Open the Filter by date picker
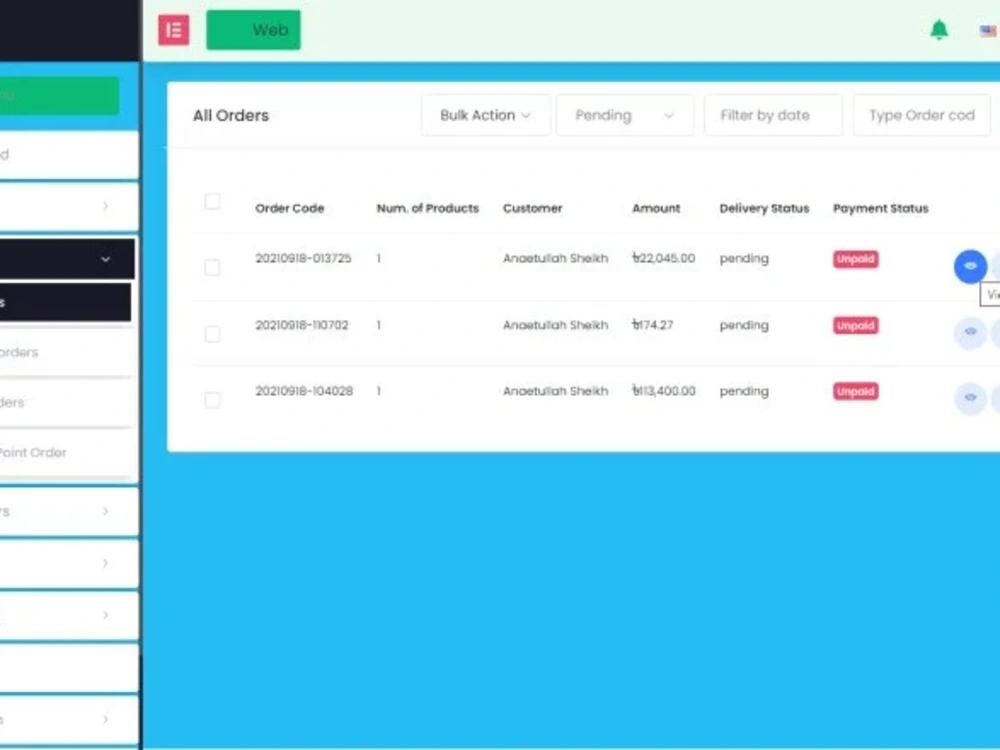 772,115
